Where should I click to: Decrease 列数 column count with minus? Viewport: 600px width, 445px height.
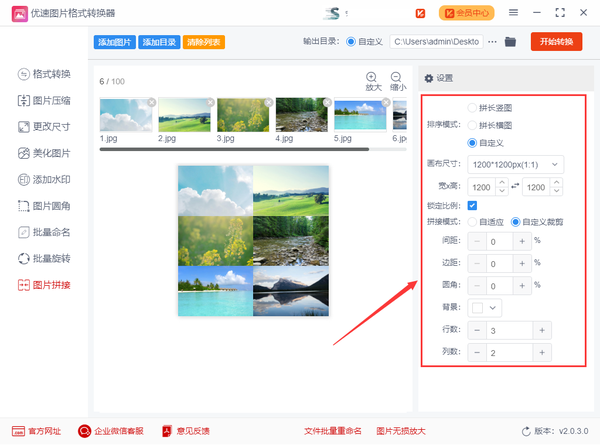pyautogui.click(x=477, y=352)
